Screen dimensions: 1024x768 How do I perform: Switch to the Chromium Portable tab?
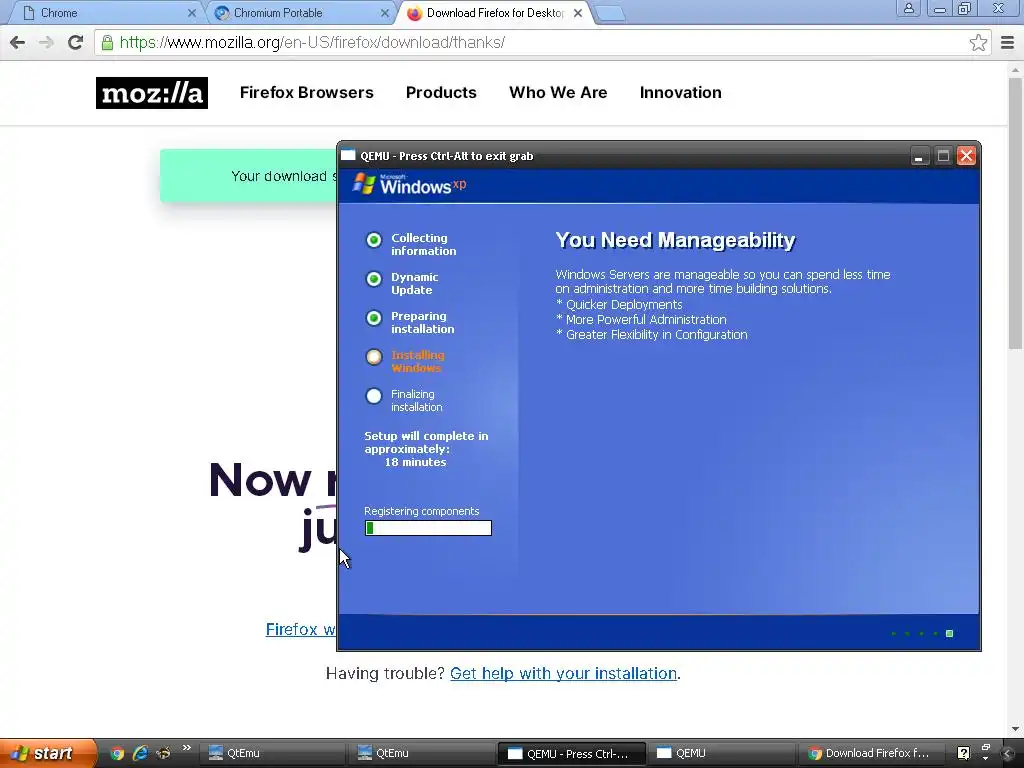click(x=302, y=13)
